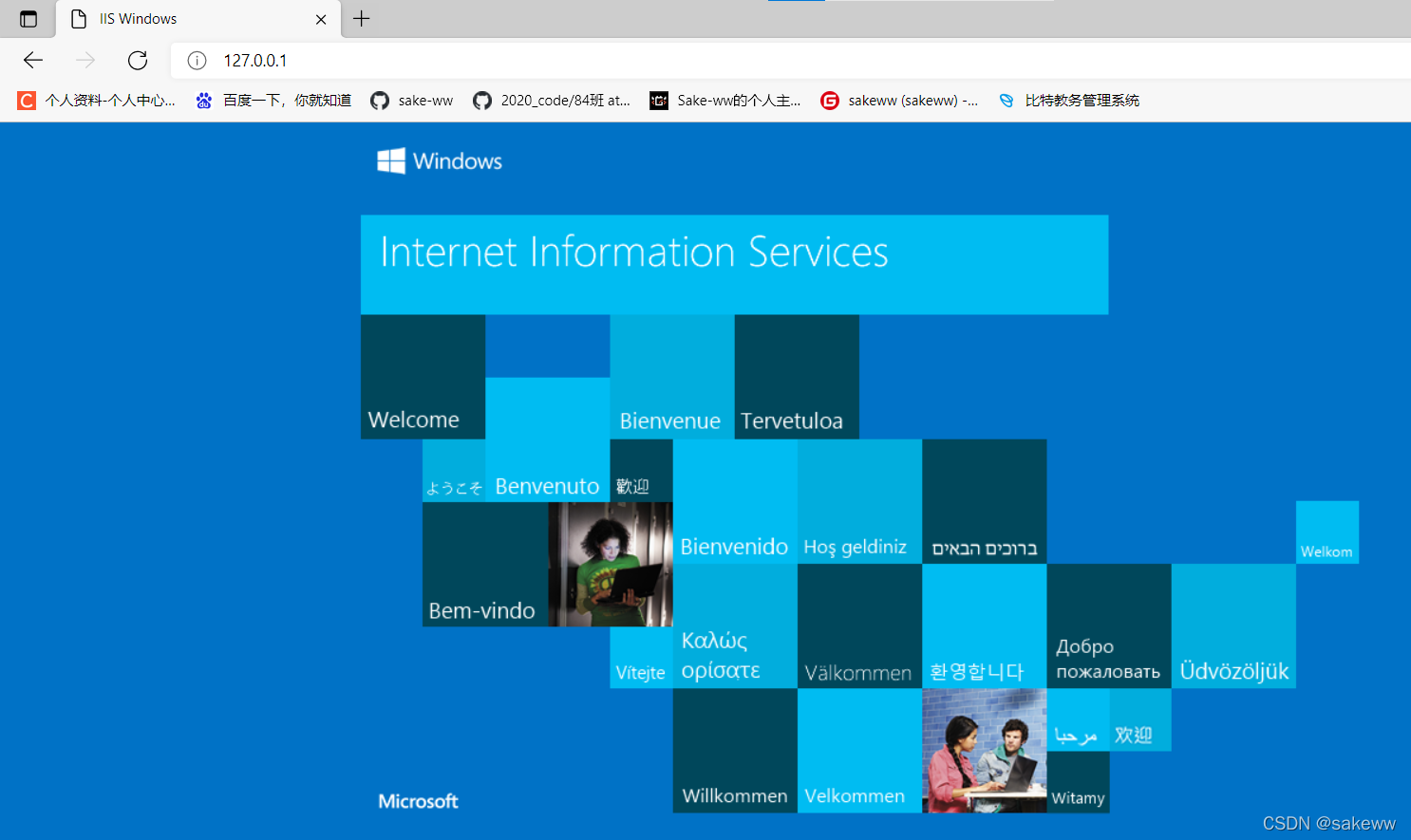Click the Hoş geldiniz tile
This screenshot has height=840, width=1411.
click(859, 501)
